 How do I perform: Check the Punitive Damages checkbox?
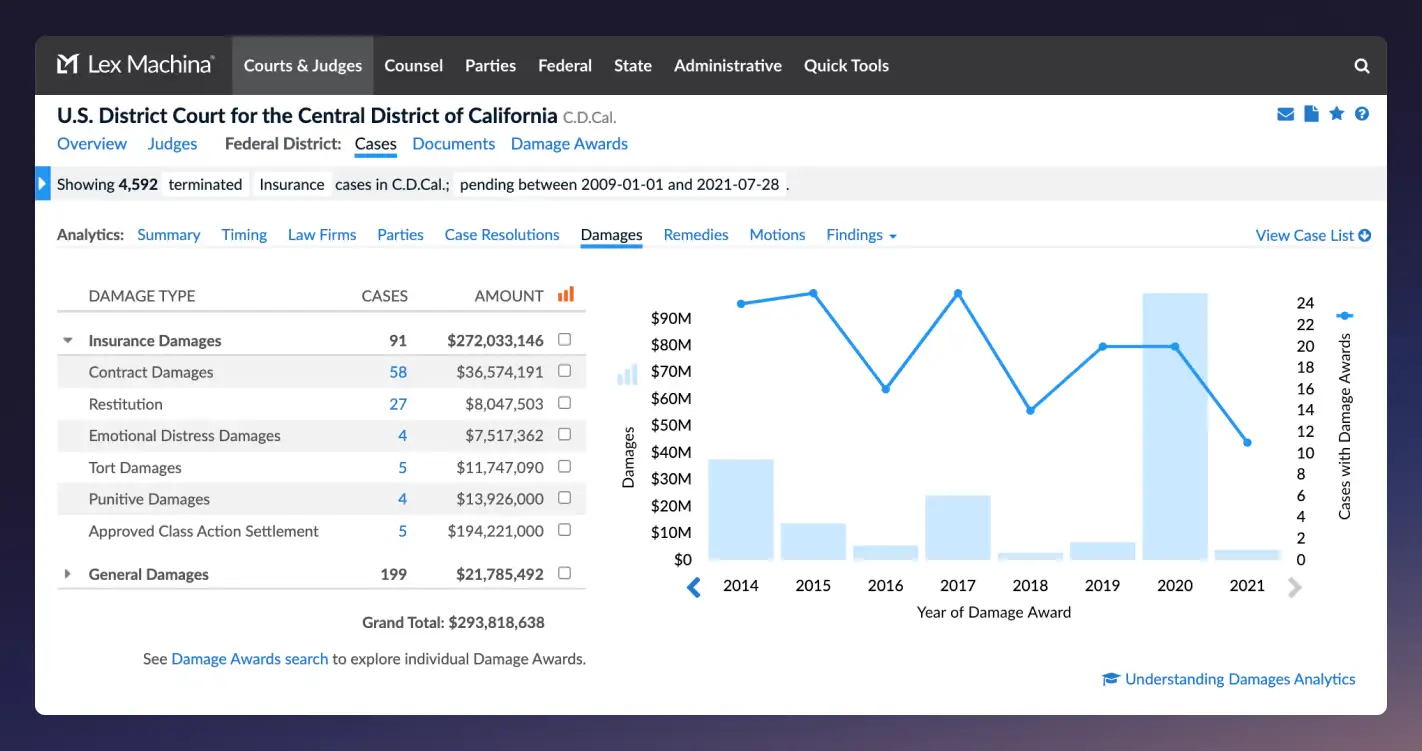[564, 498]
